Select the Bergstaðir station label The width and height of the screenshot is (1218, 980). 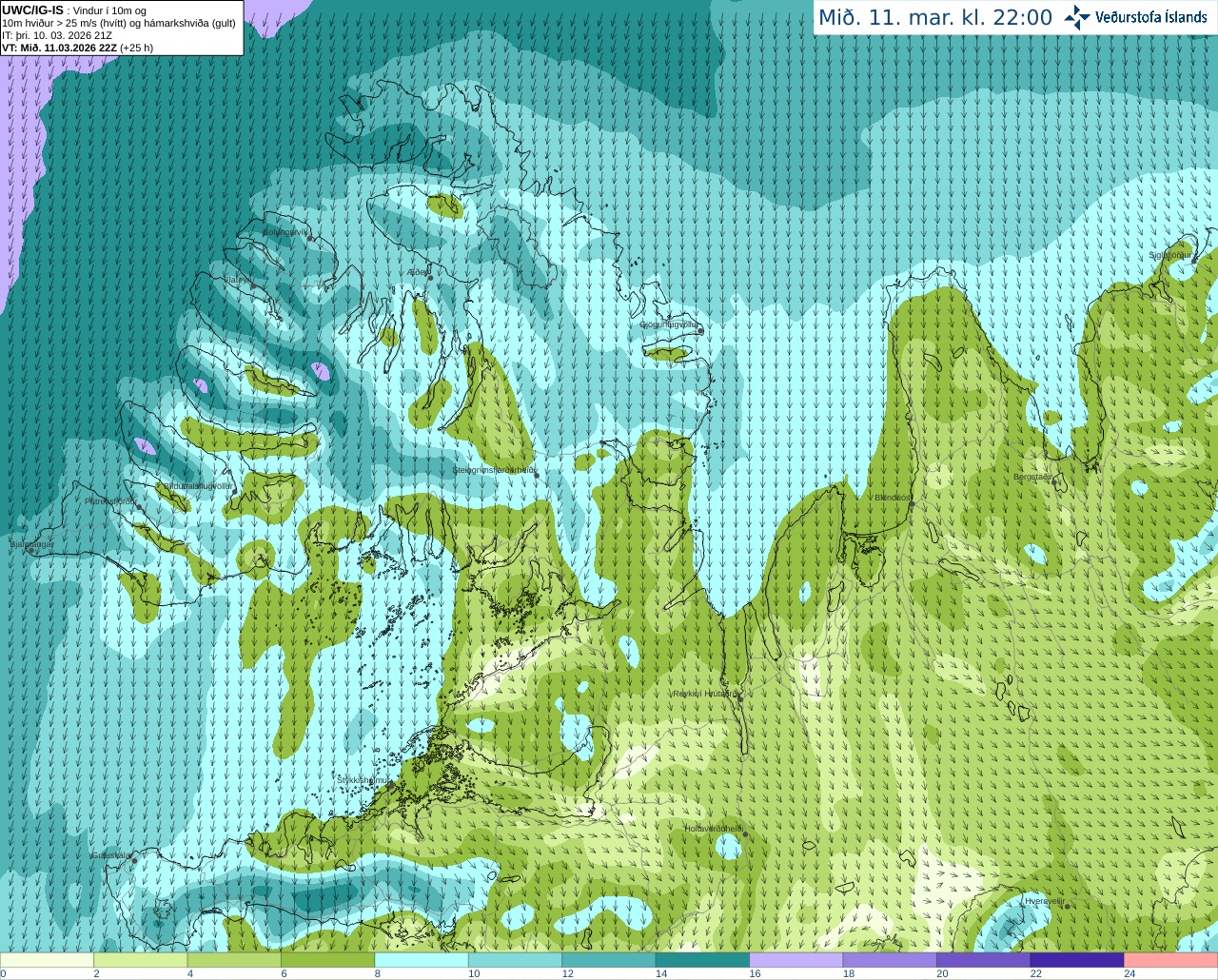1033,477
